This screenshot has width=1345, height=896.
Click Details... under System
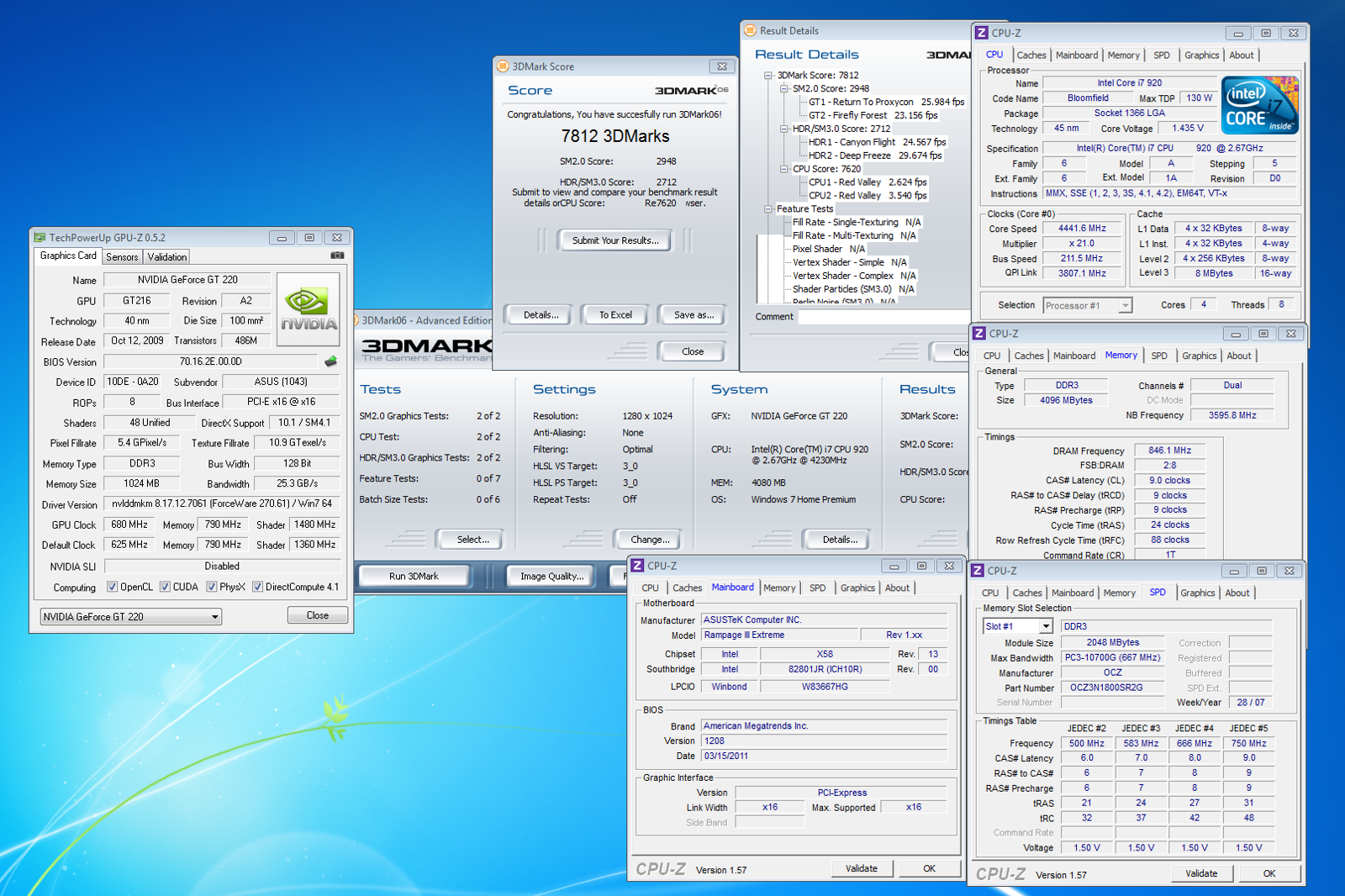pyautogui.click(x=840, y=540)
